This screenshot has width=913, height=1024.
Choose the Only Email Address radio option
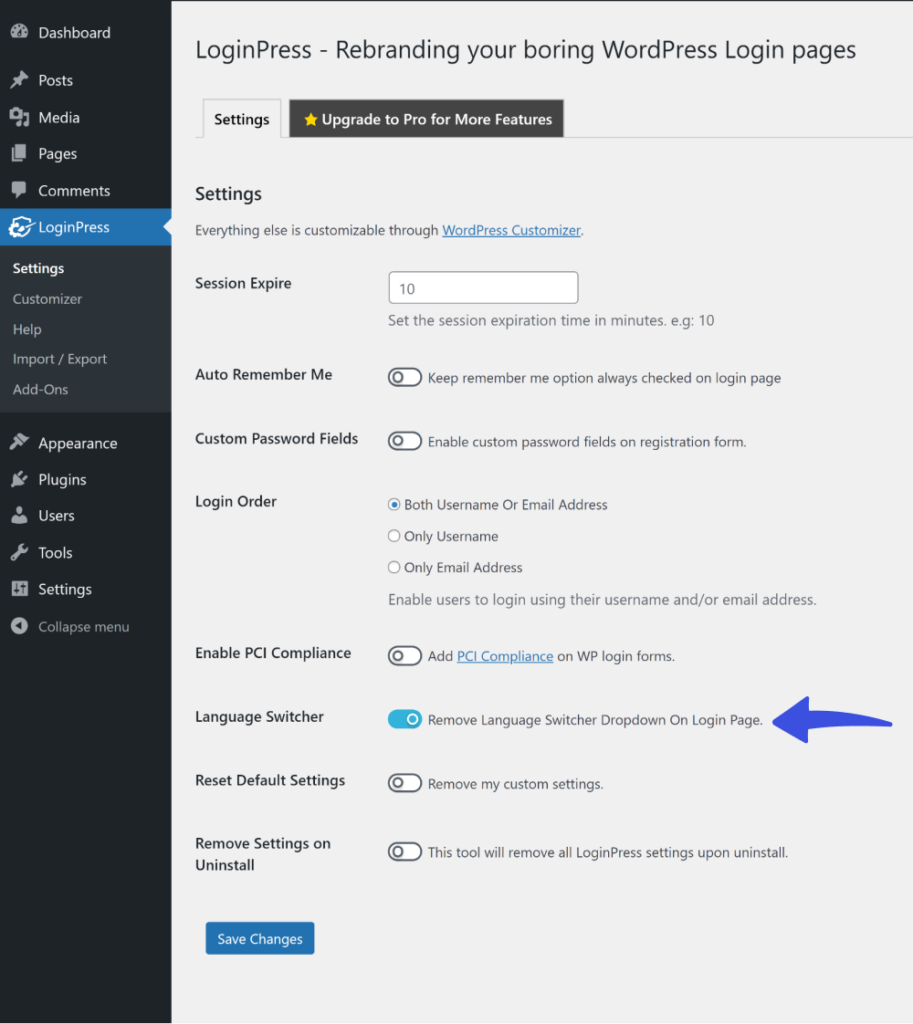pyautogui.click(x=394, y=567)
